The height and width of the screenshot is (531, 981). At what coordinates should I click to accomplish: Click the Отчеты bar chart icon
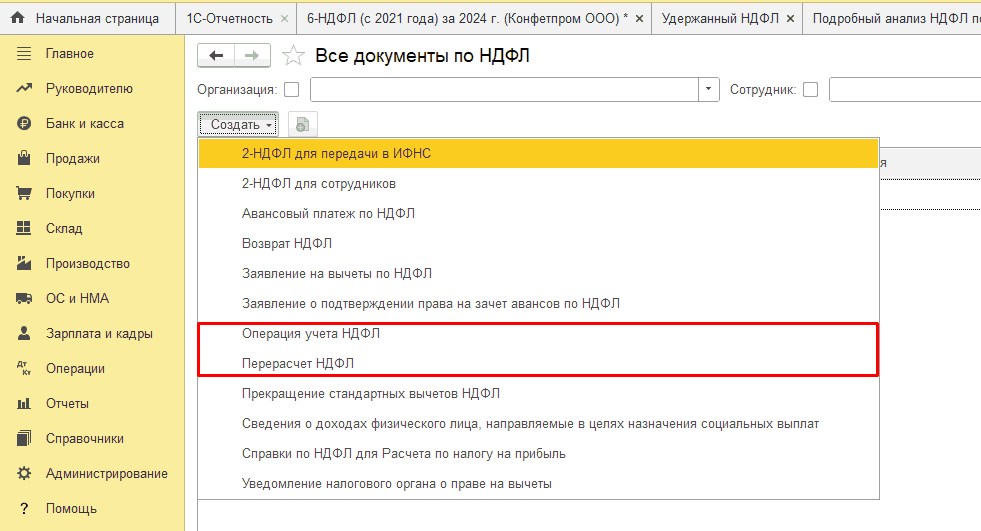point(24,403)
